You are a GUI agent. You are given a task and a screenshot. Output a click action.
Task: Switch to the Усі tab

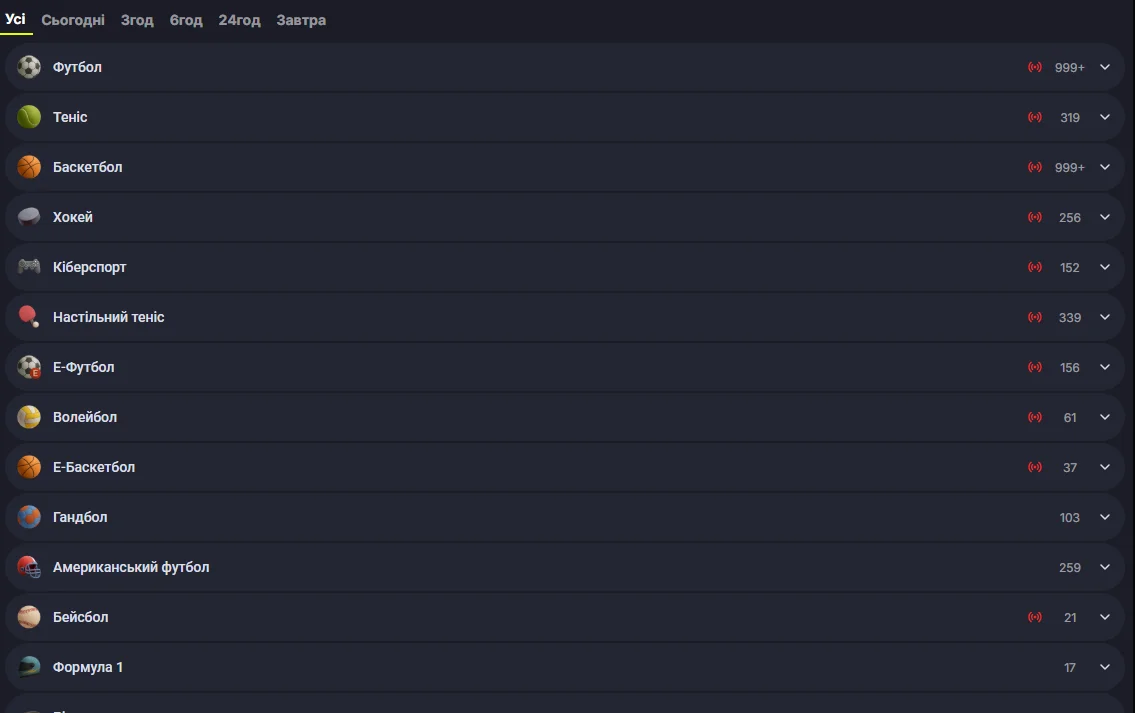pyautogui.click(x=15, y=20)
